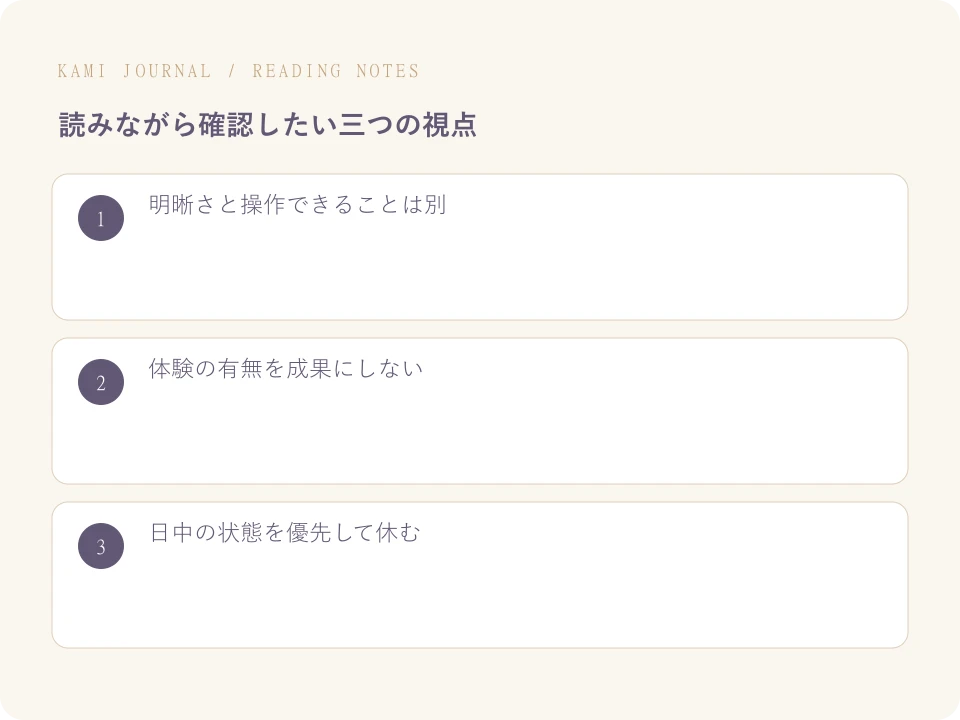The height and width of the screenshot is (720, 960).
Task: Click the word KAMI in the header
Action: pyautogui.click(x=81, y=71)
